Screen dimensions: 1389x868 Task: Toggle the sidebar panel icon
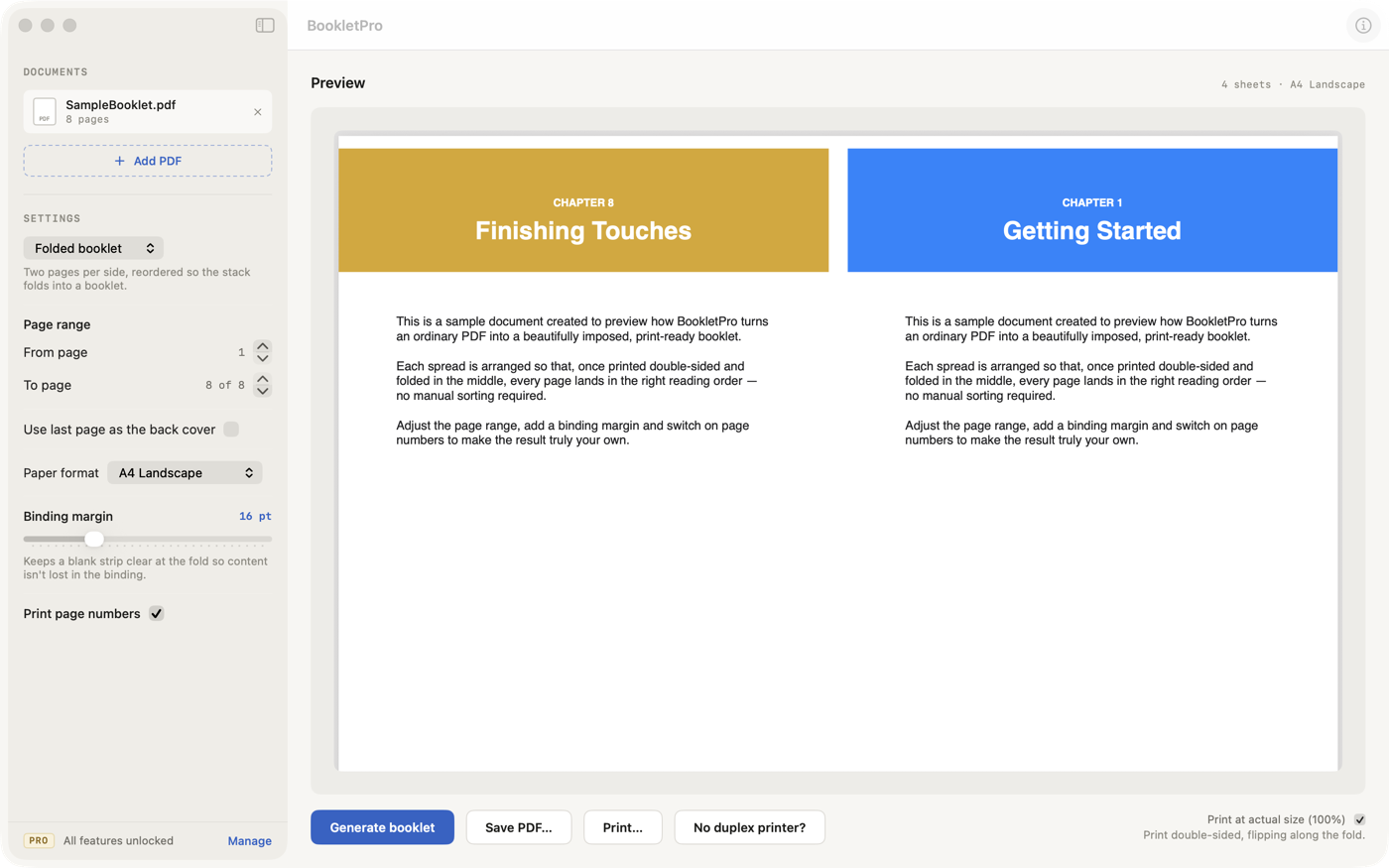tap(265, 25)
